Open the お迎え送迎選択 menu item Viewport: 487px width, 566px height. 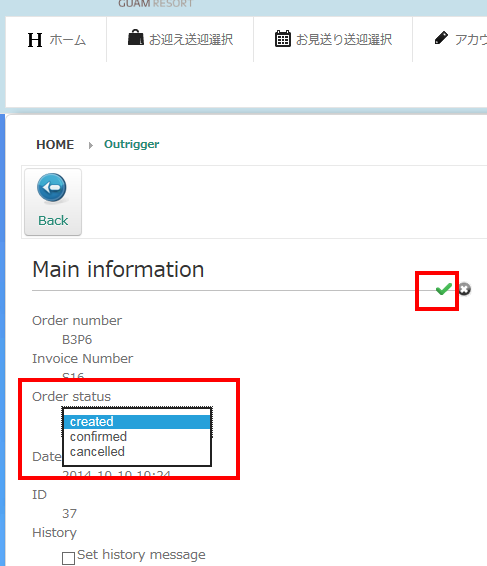tap(180, 39)
